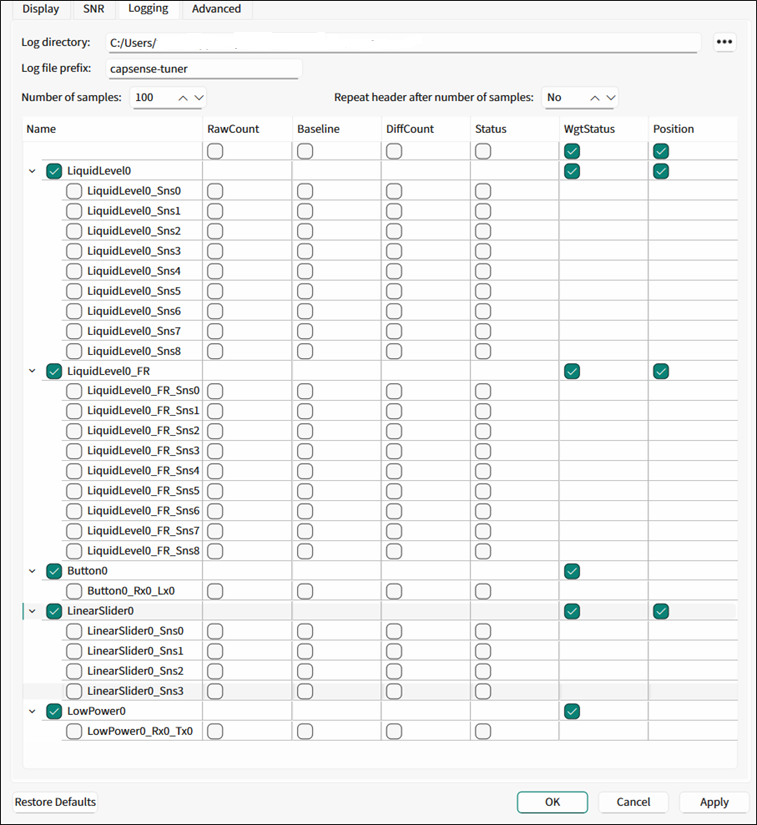This screenshot has height=825, width=757.
Task: Enable the LiquidLevel0_Sns0 sensor checkbox
Action: [74, 191]
